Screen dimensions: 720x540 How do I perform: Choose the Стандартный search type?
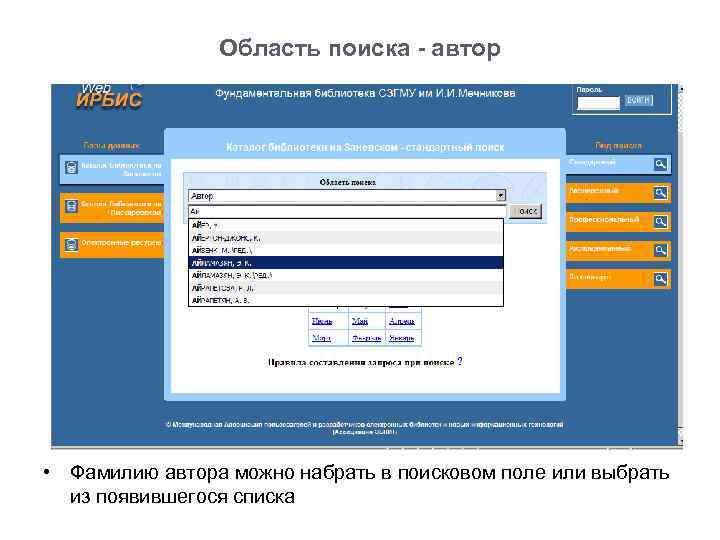pos(619,164)
